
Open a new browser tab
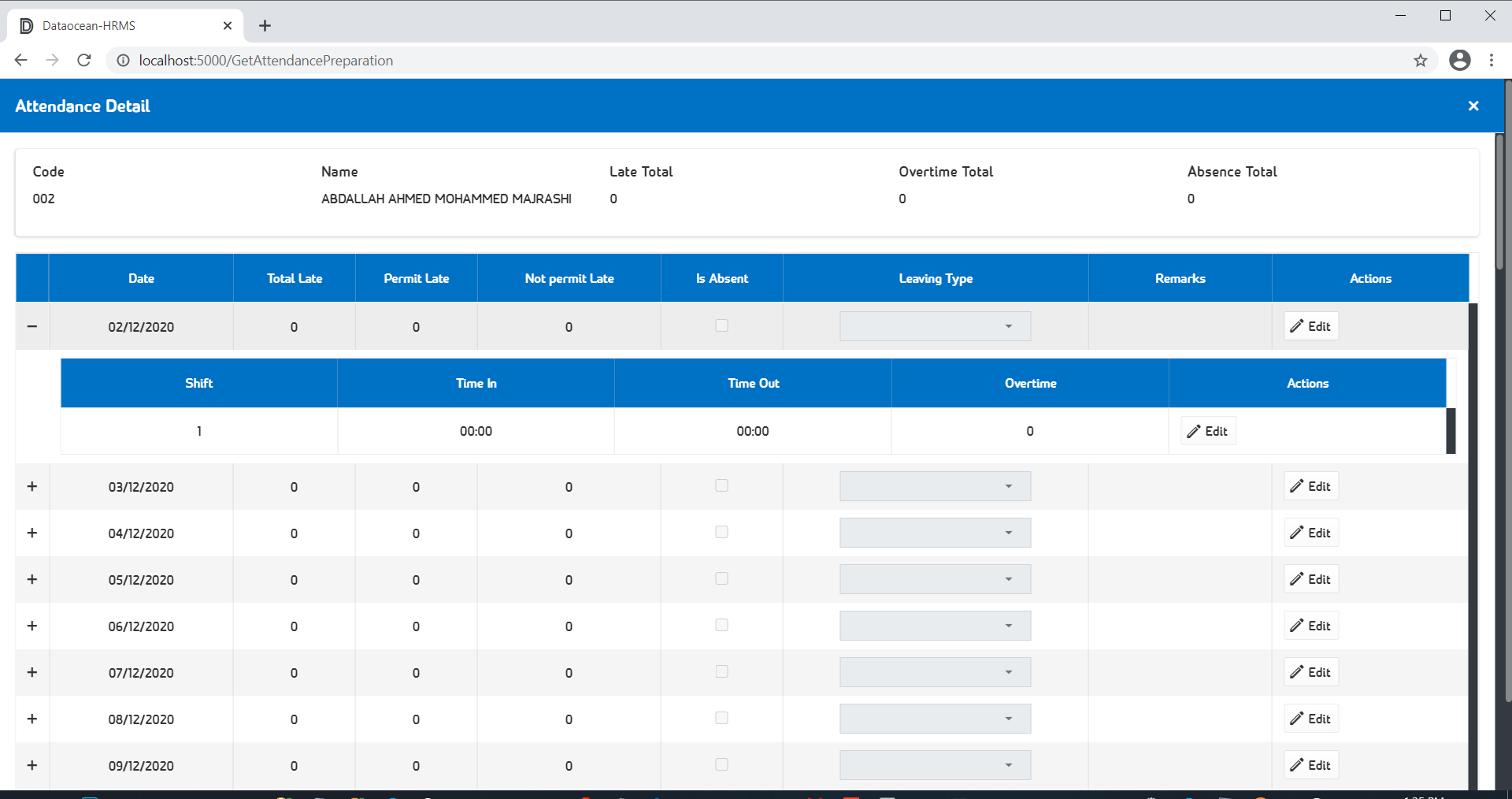point(265,26)
